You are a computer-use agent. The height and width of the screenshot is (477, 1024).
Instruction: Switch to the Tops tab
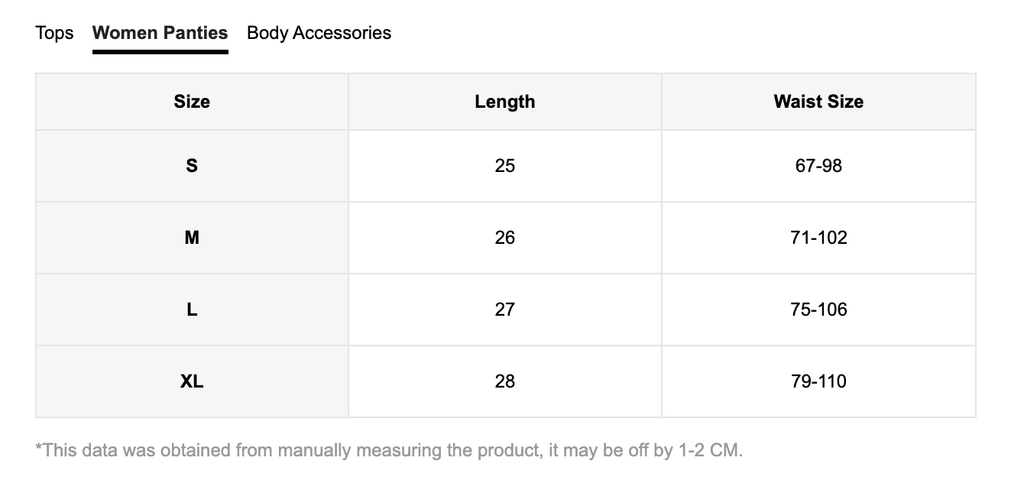click(x=54, y=33)
